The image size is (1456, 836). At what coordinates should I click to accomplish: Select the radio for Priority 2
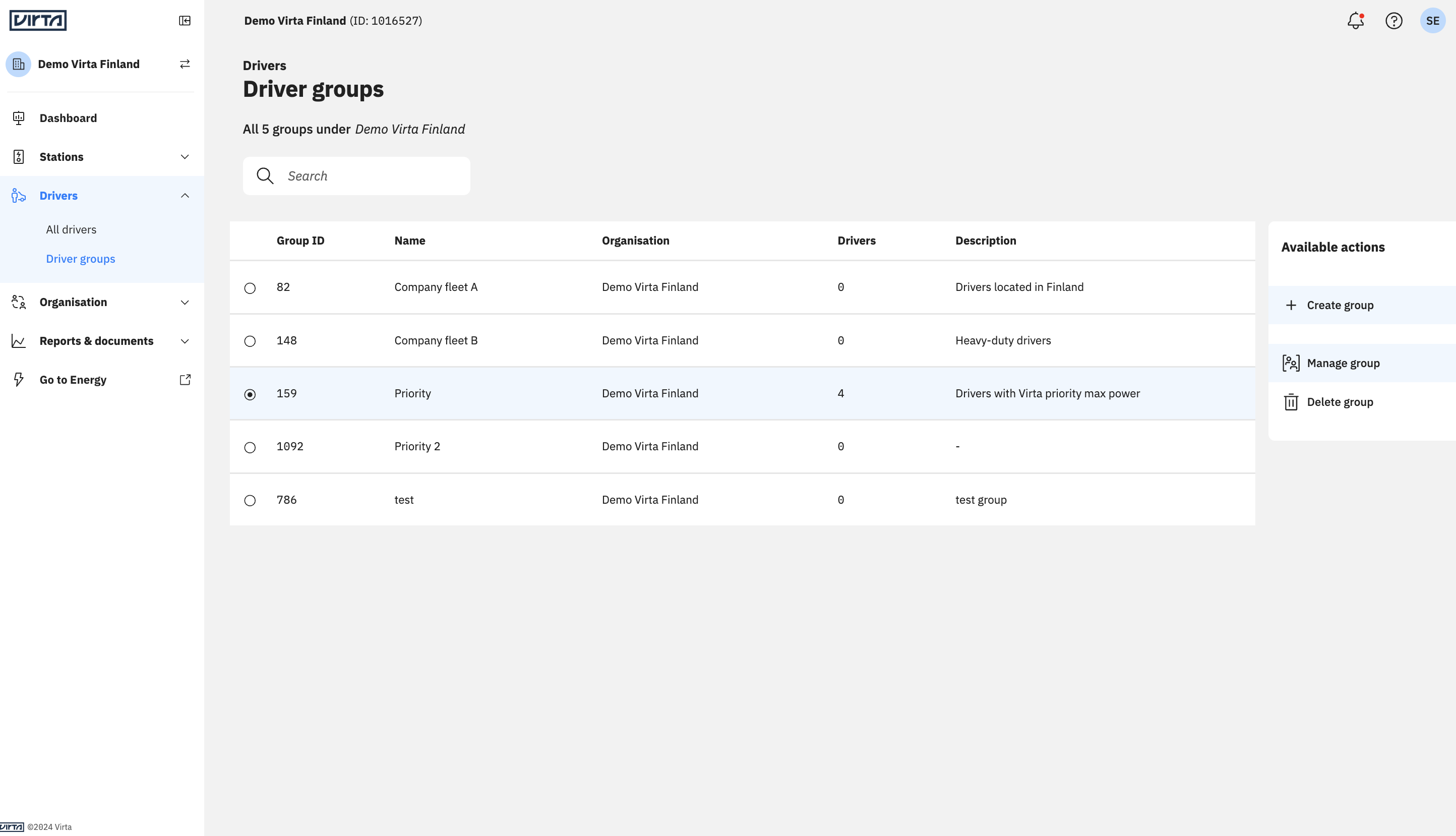point(250,447)
